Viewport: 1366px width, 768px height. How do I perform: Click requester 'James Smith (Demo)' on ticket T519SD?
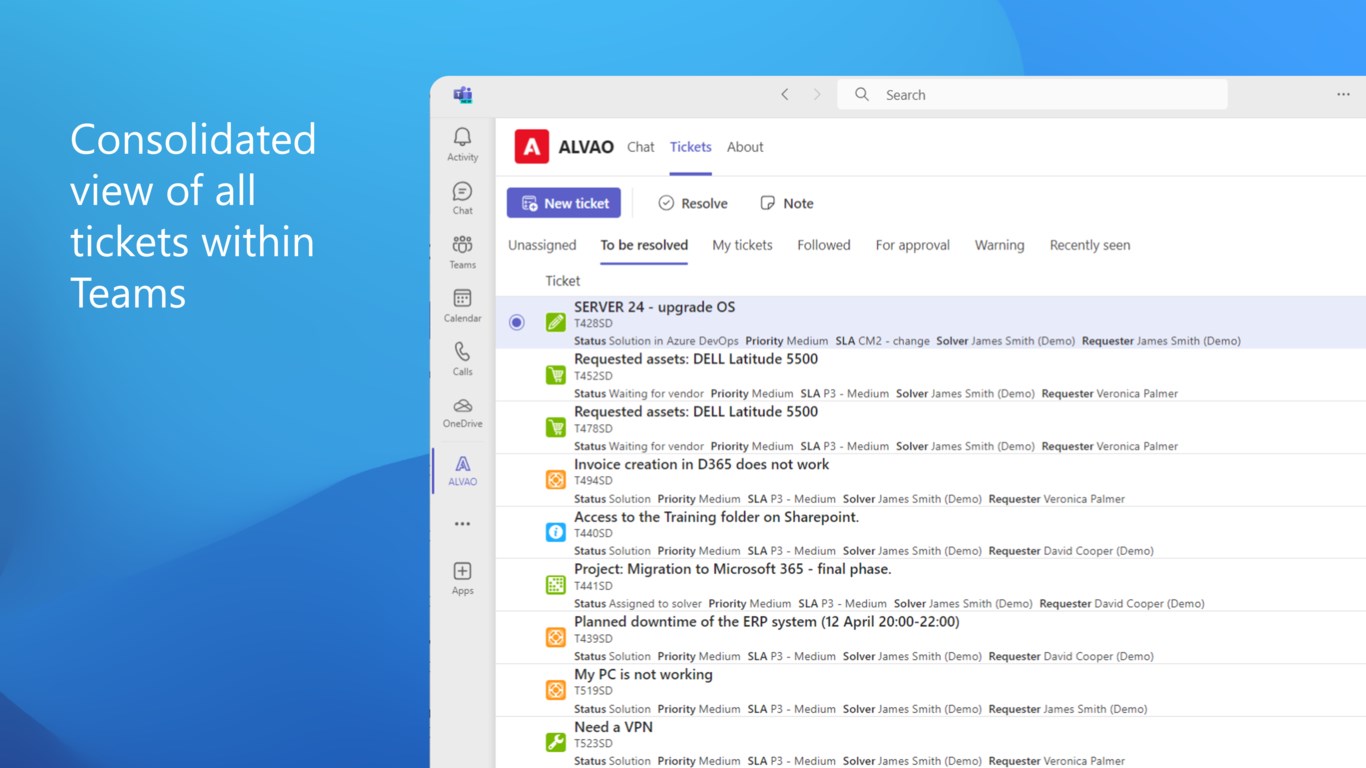pyautogui.click(x=1095, y=709)
